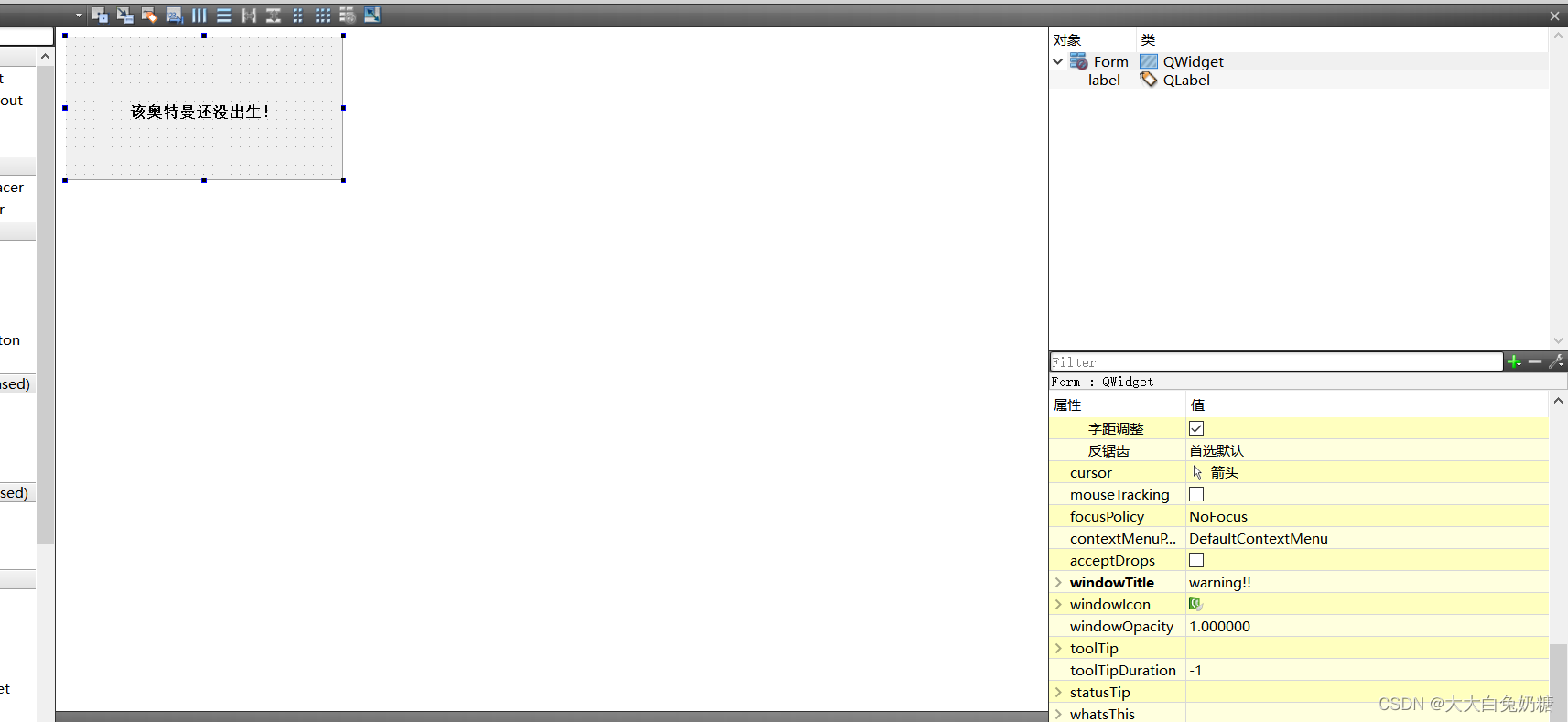Apply the Lay Out Vertically tool
This screenshot has width=1568, height=722.
click(223, 15)
